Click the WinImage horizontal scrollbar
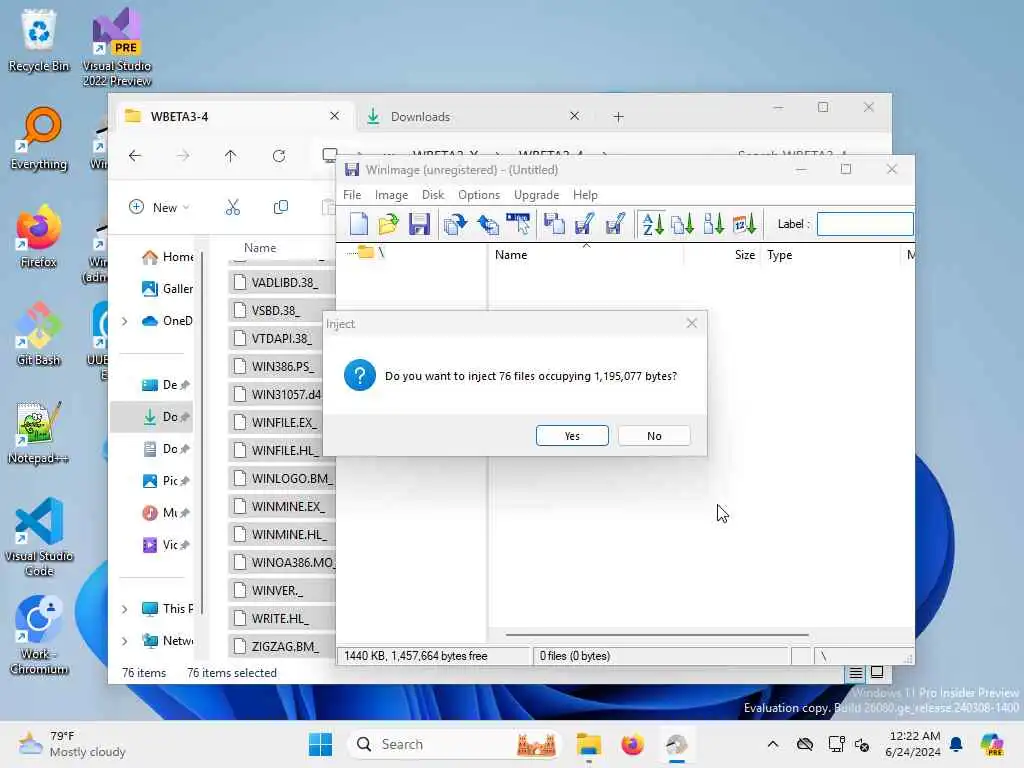 coord(657,634)
